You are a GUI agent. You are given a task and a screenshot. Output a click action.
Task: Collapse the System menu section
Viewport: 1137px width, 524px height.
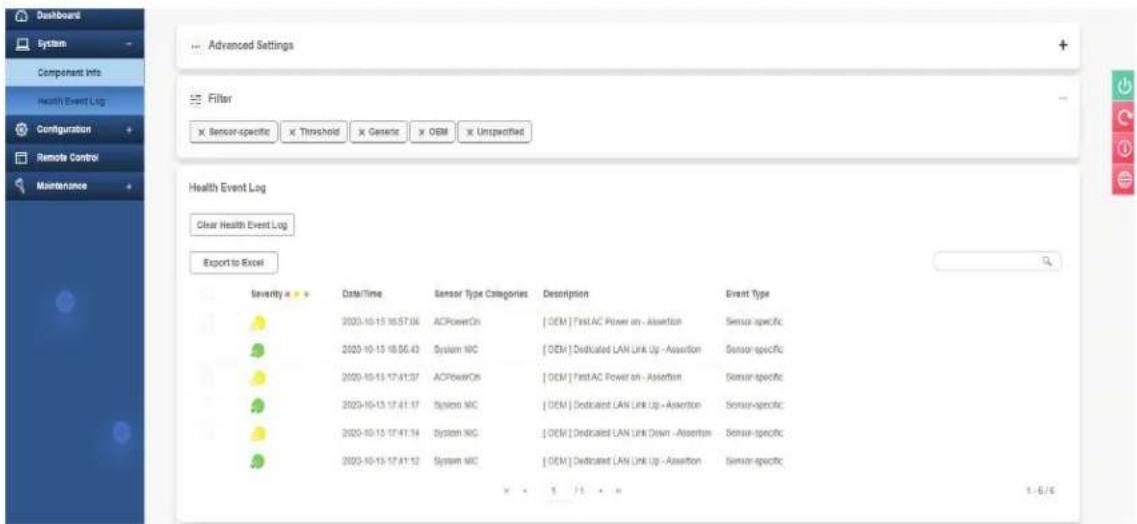pyautogui.click(x=129, y=45)
